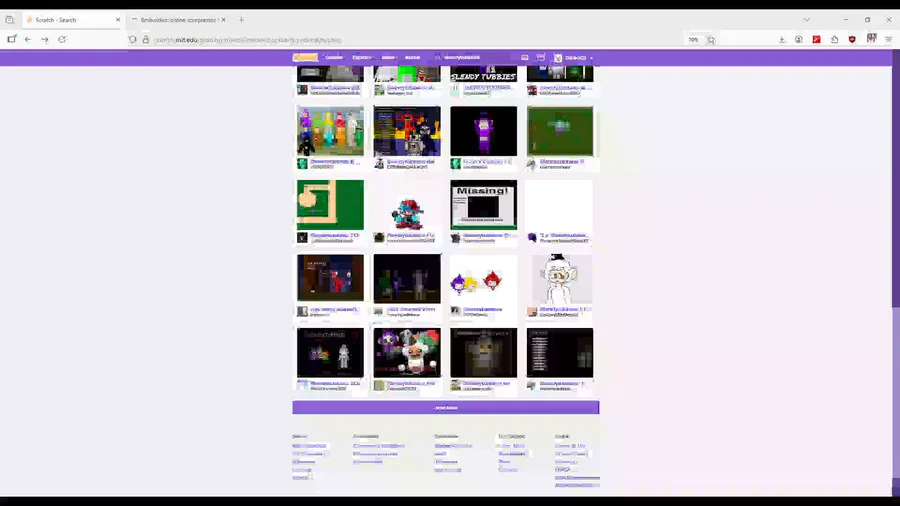Image resolution: width=900 pixels, height=506 pixels.
Task: Go forward in browser history
Action: (x=45, y=40)
